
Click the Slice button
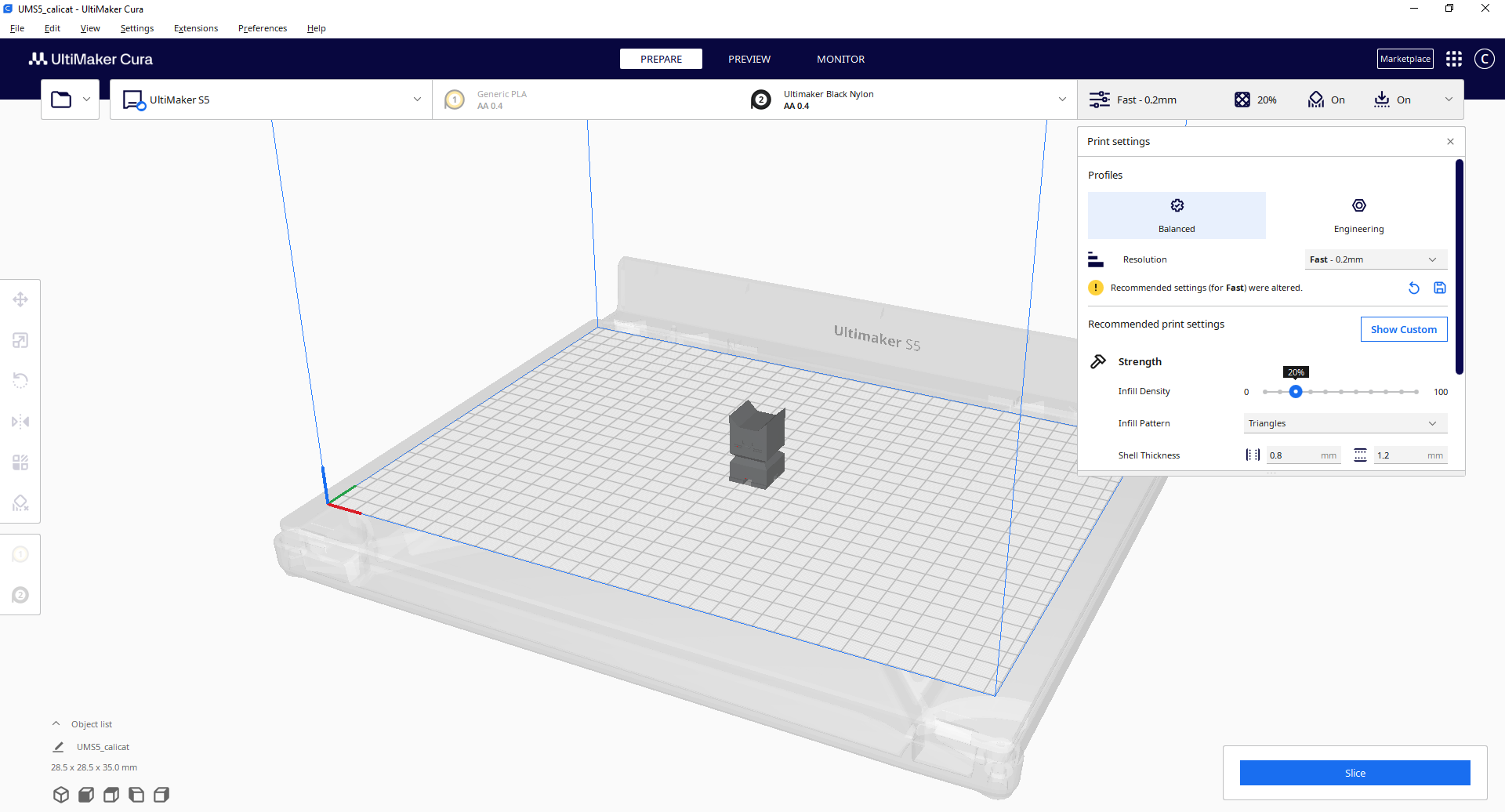pyautogui.click(x=1355, y=773)
